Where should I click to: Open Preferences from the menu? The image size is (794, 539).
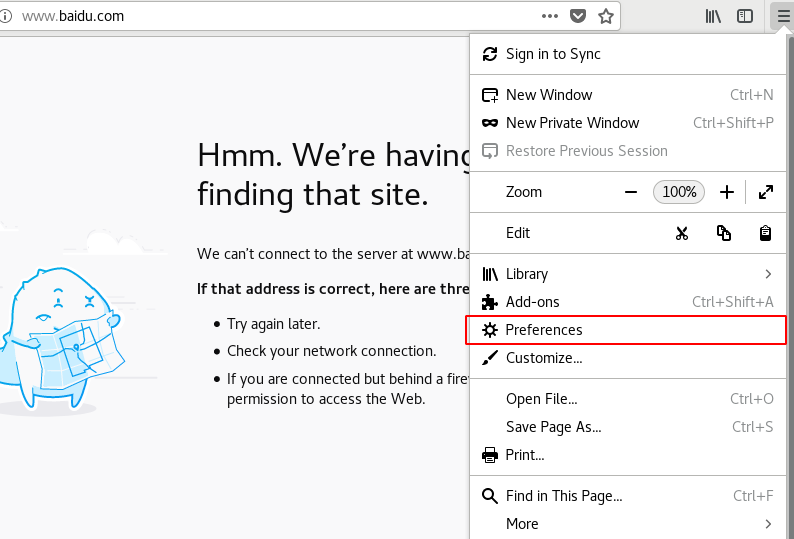coord(628,330)
